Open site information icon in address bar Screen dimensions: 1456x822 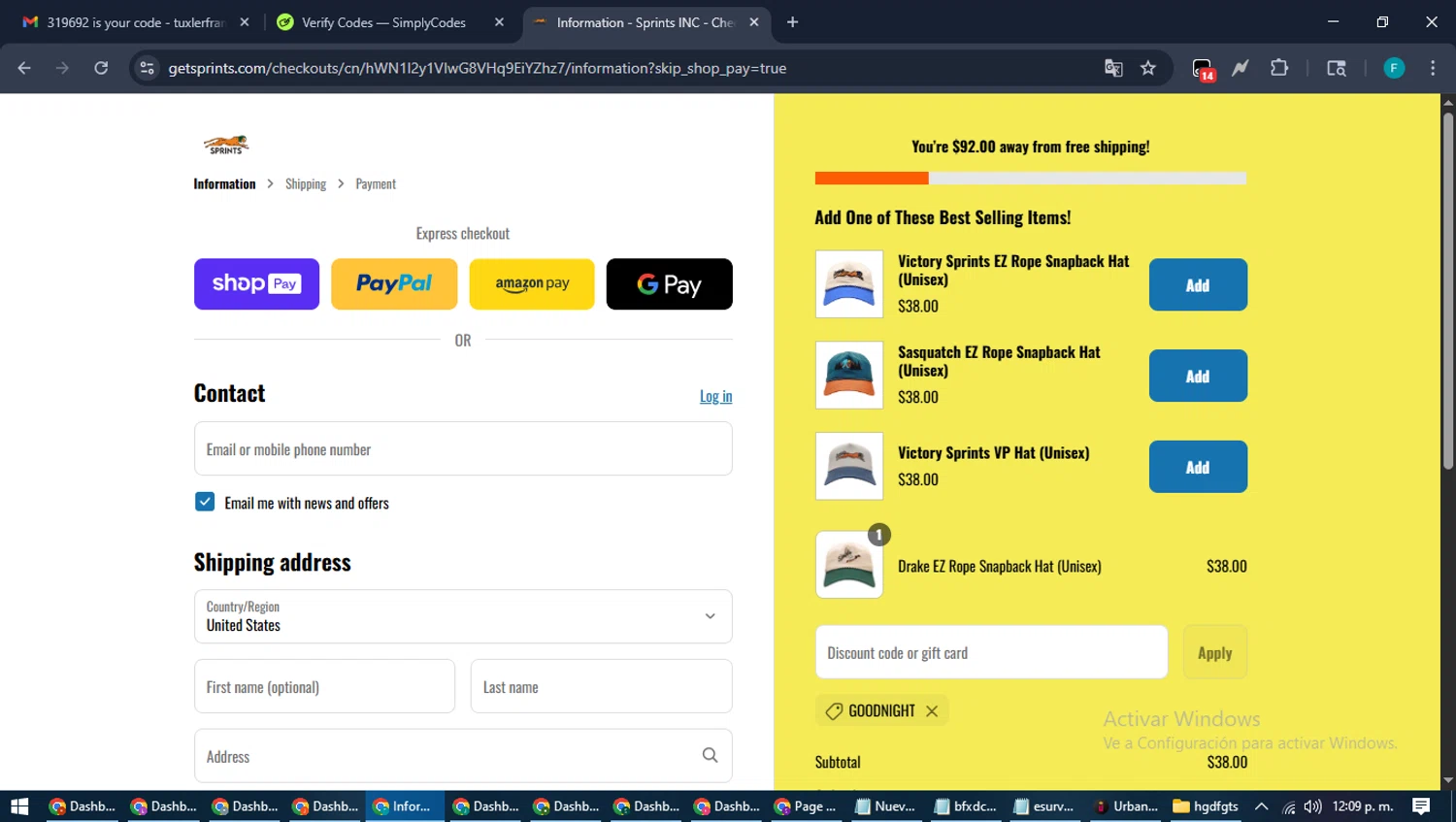[147, 68]
